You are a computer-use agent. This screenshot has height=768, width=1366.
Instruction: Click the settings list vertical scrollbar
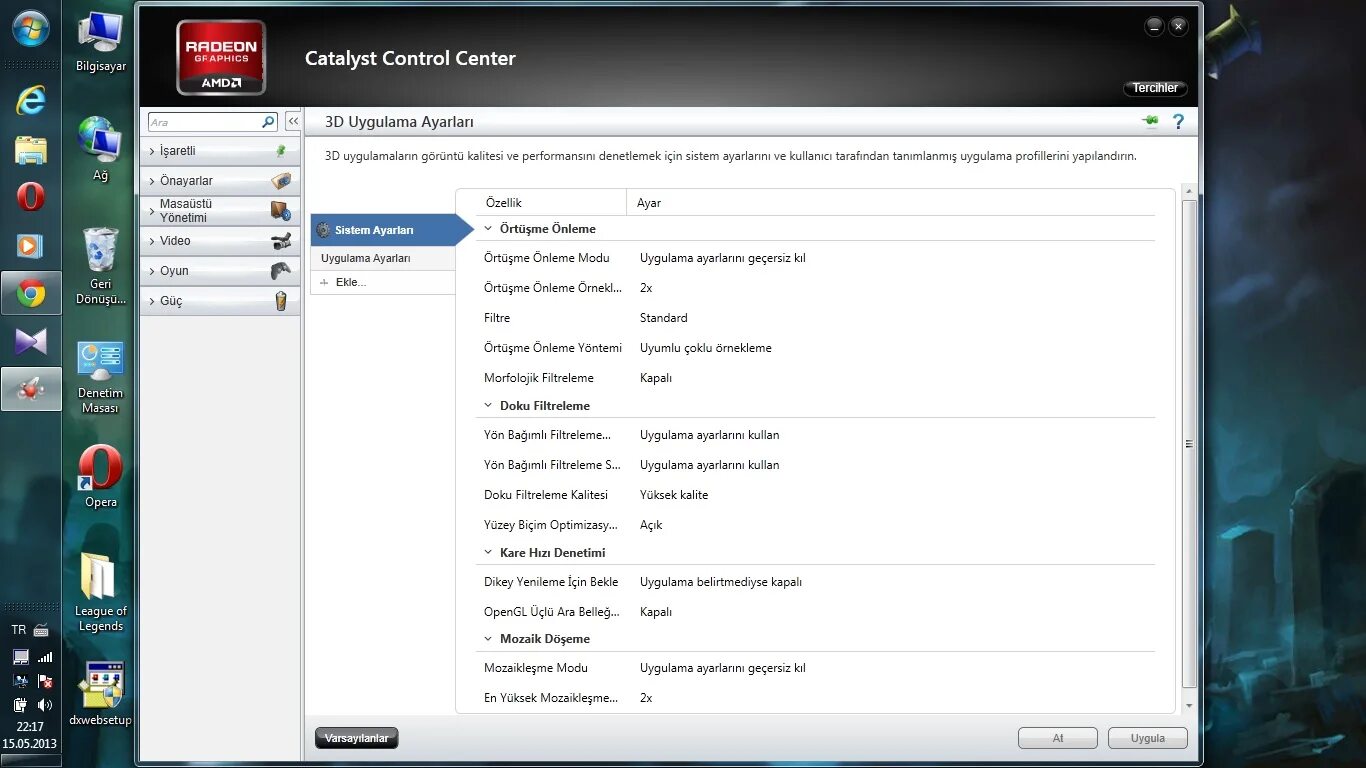(1189, 444)
